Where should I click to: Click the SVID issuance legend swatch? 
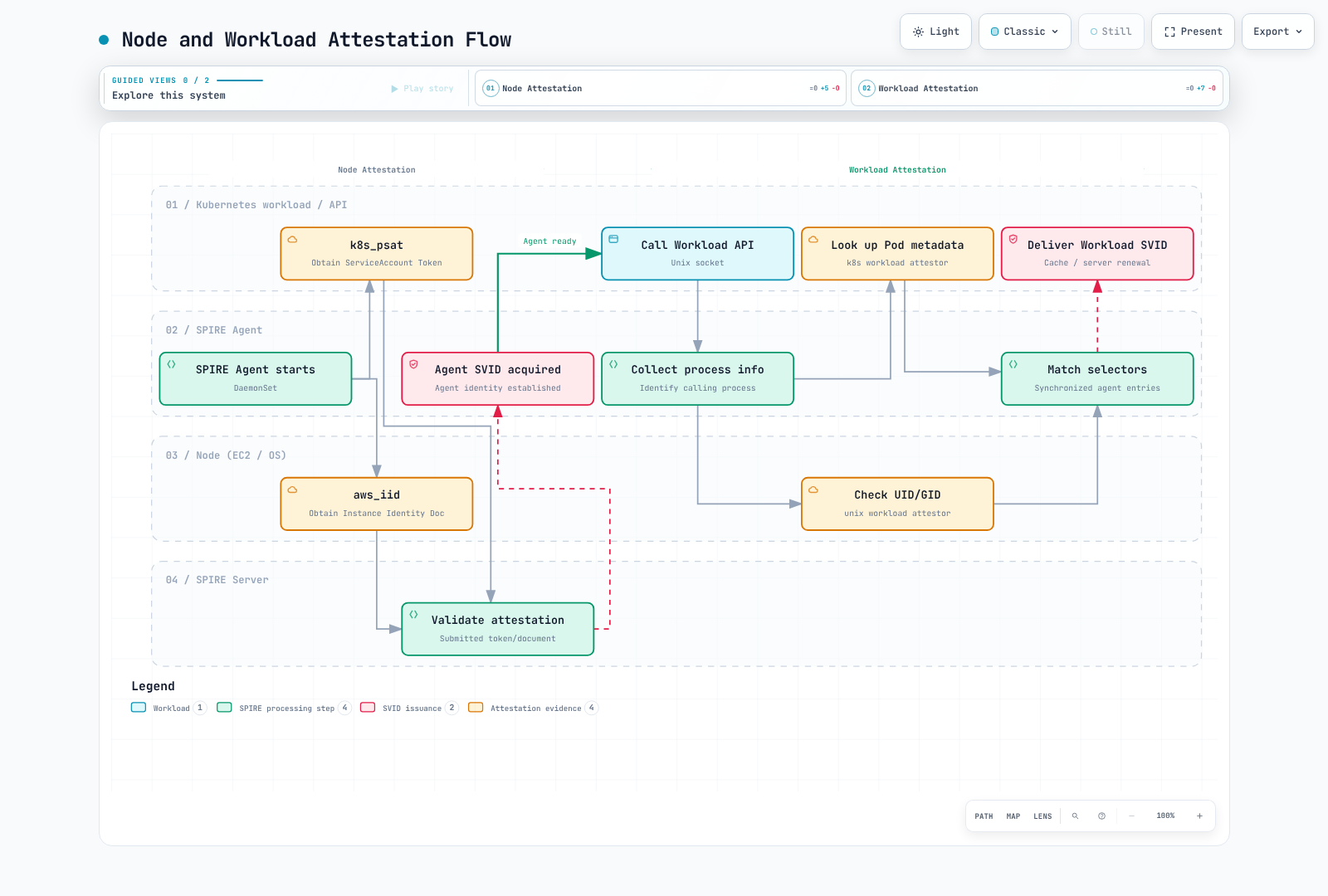tap(368, 708)
